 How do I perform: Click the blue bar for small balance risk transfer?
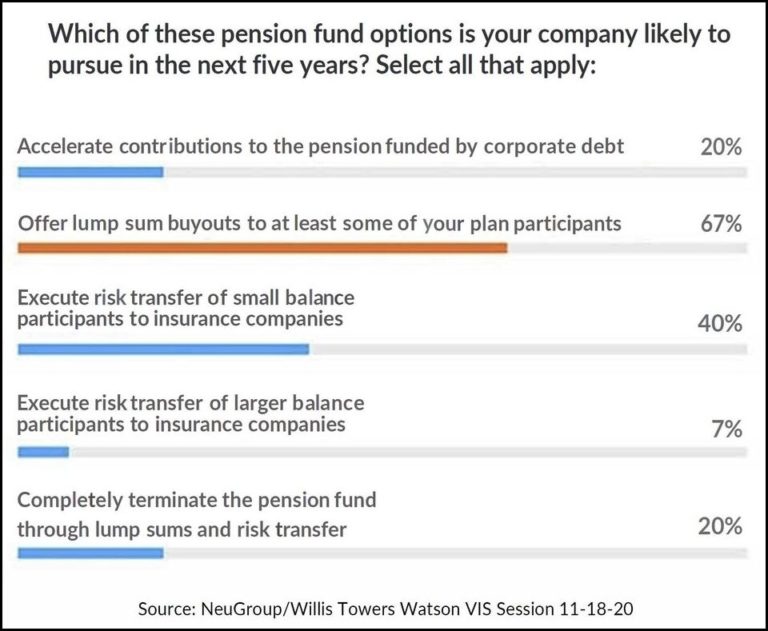pyautogui.click(x=163, y=349)
